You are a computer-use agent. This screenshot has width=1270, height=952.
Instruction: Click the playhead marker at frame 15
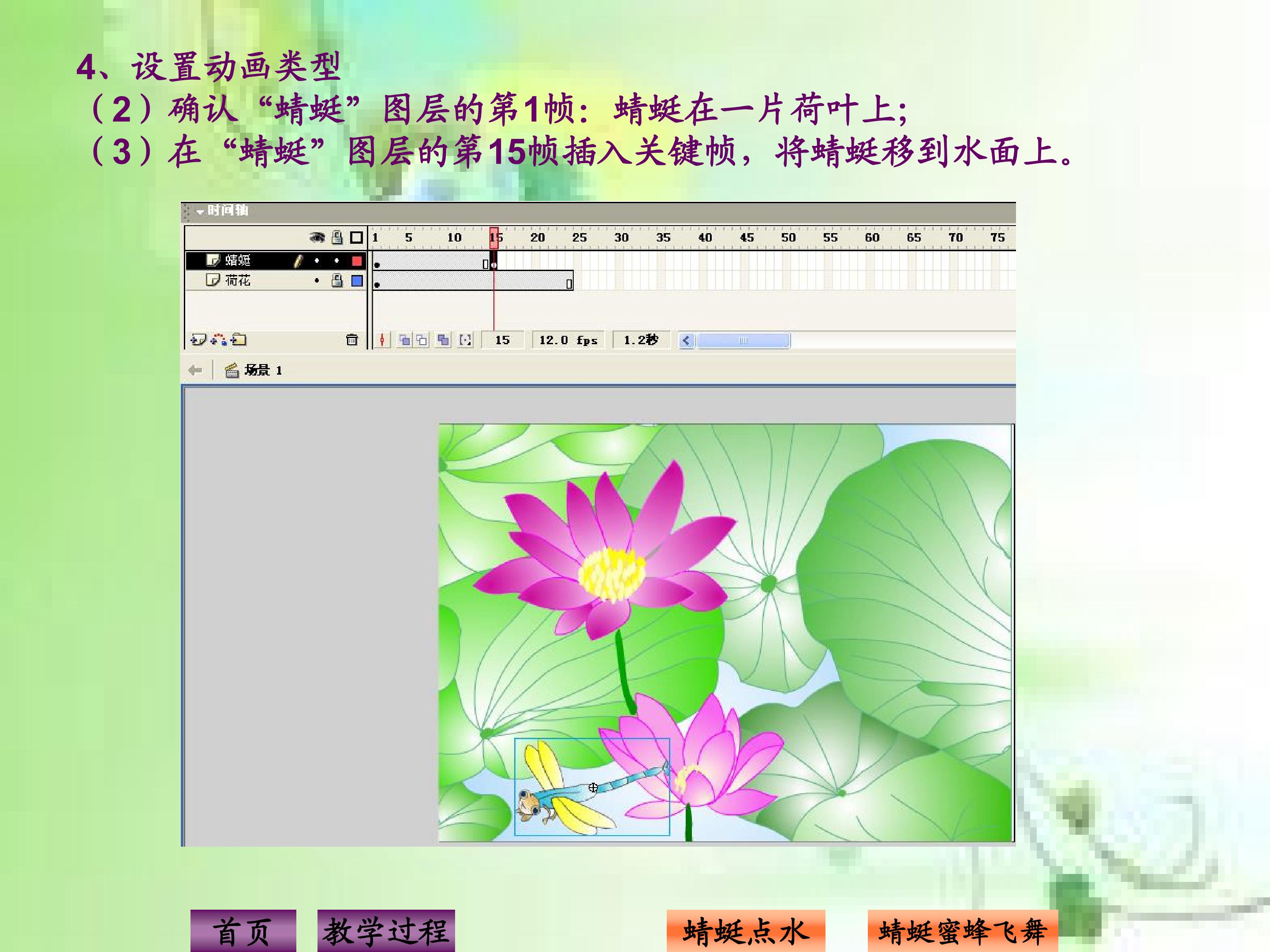tap(494, 237)
